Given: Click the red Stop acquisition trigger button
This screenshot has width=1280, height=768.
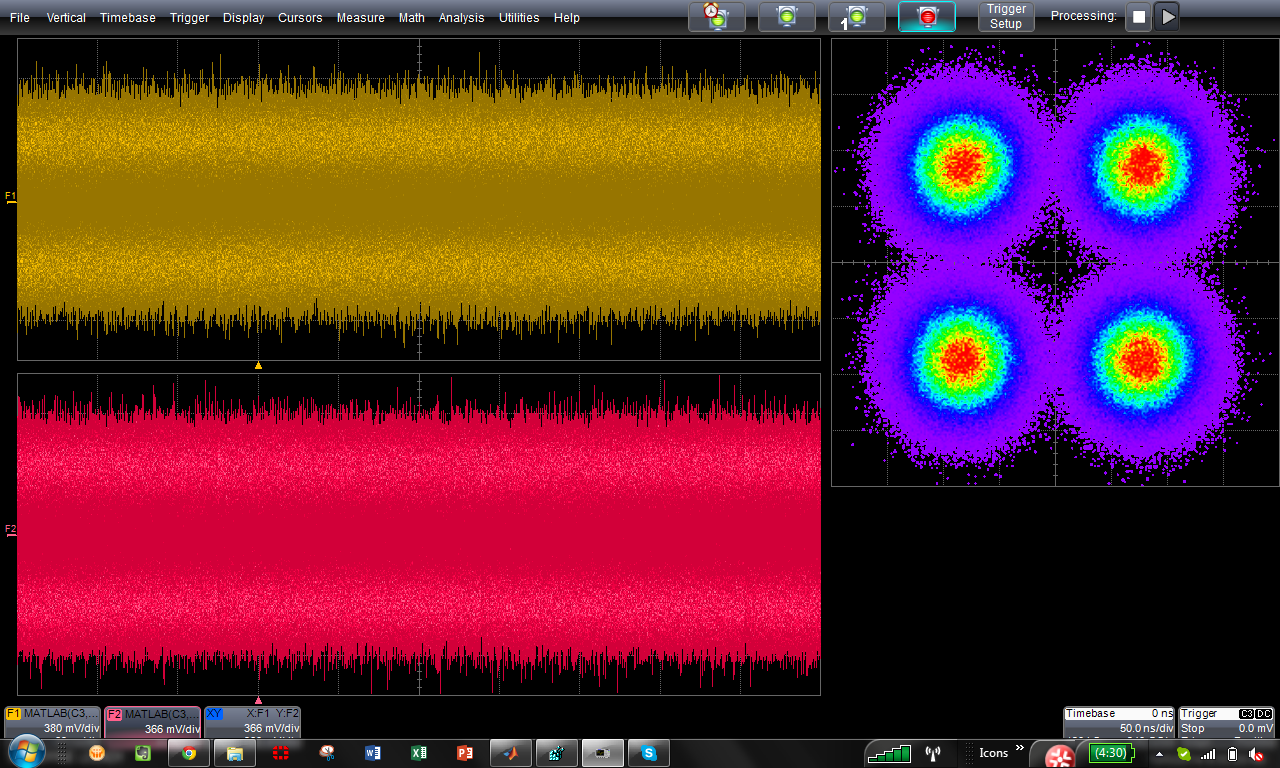Looking at the screenshot, I should point(926,17).
